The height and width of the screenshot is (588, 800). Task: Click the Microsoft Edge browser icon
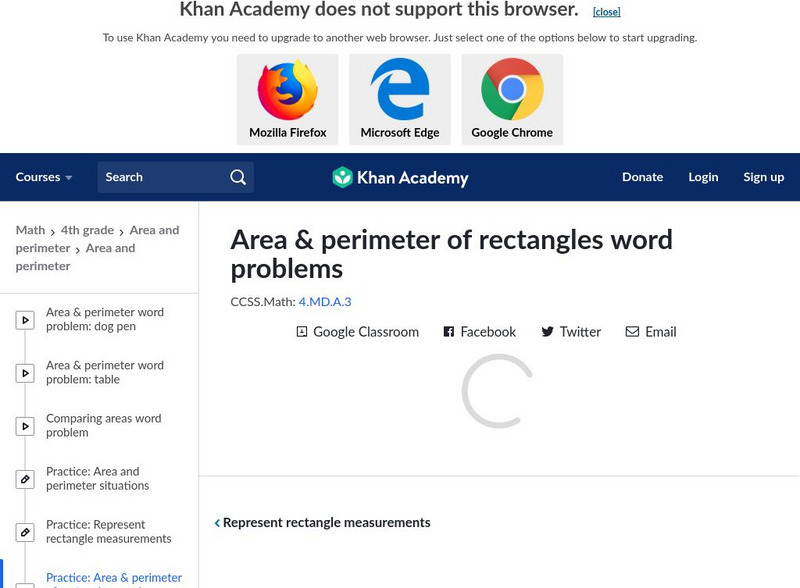[400, 90]
